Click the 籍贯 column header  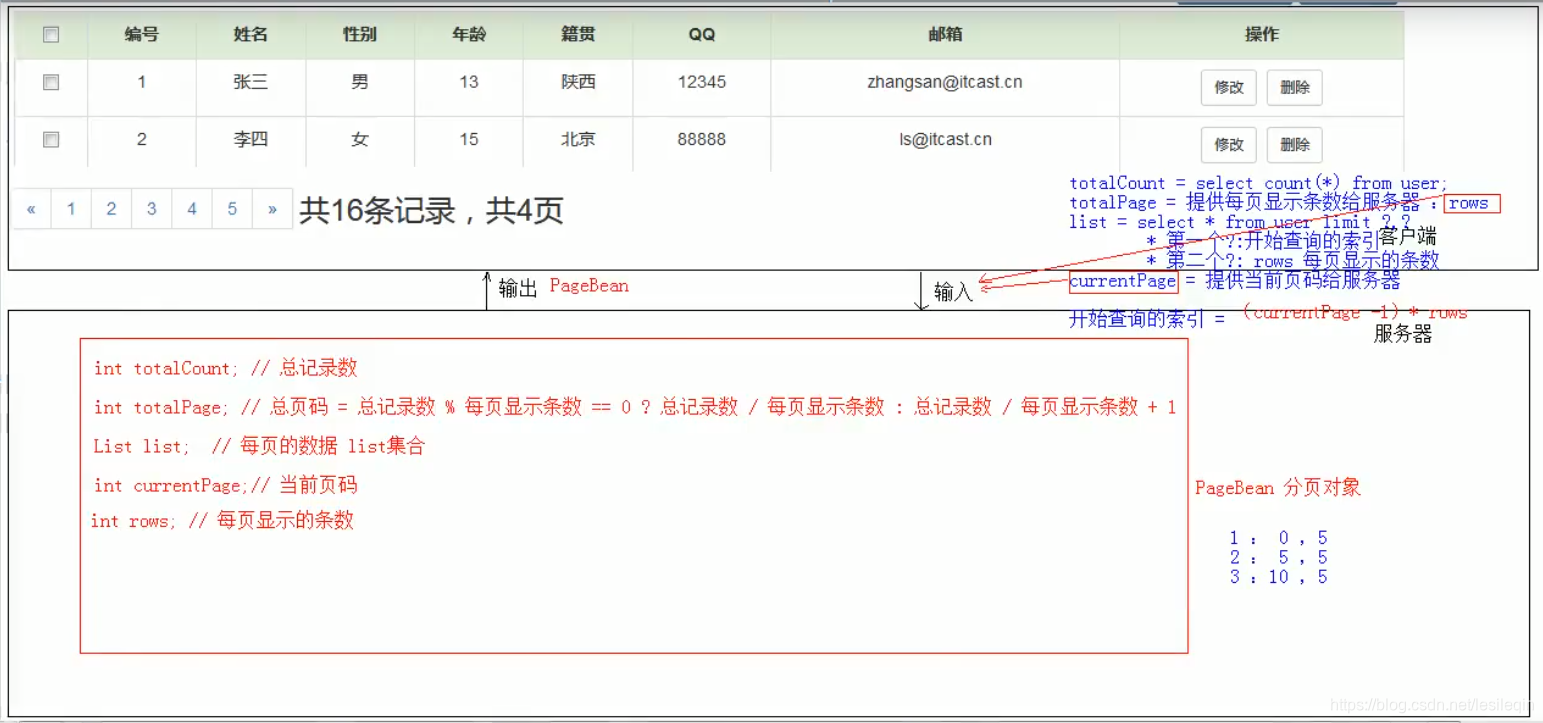click(578, 35)
